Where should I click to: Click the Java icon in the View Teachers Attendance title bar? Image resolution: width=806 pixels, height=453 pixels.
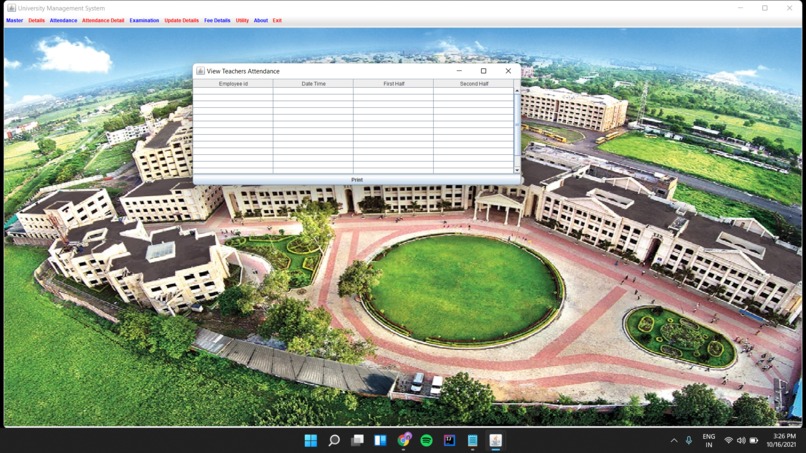pyautogui.click(x=200, y=71)
